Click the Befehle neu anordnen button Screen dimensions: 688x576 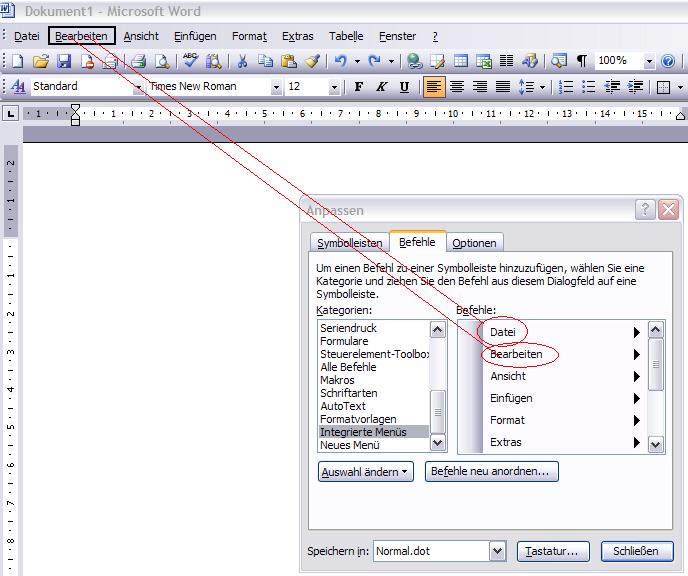click(491, 472)
